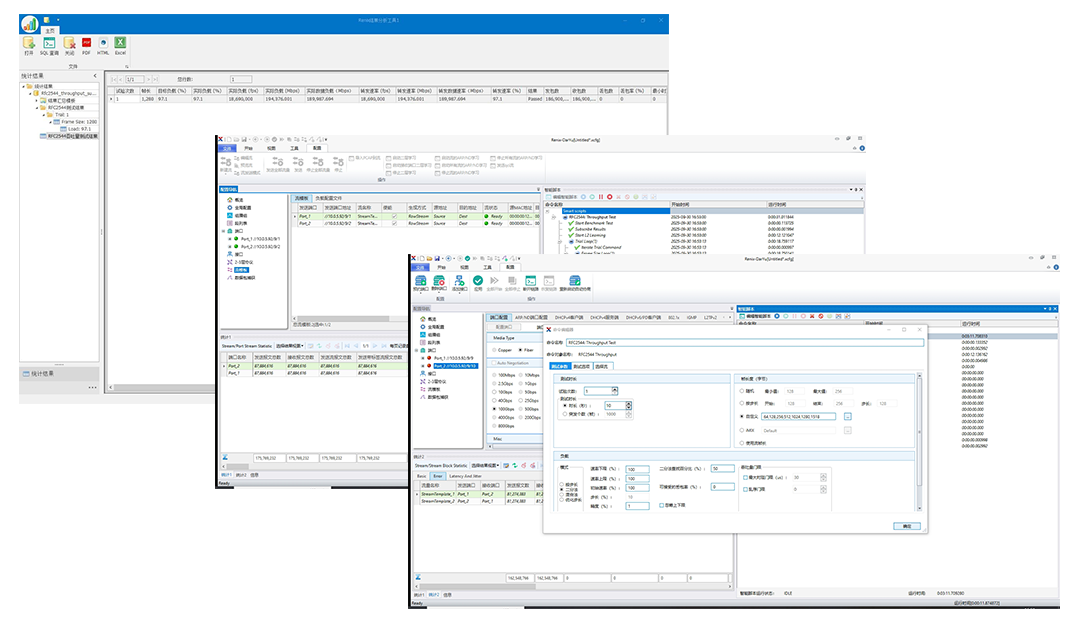Viewport: 1080px width, 624px height.
Task: Click the browse button beside custom frame sizes
Action: click(x=847, y=415)
